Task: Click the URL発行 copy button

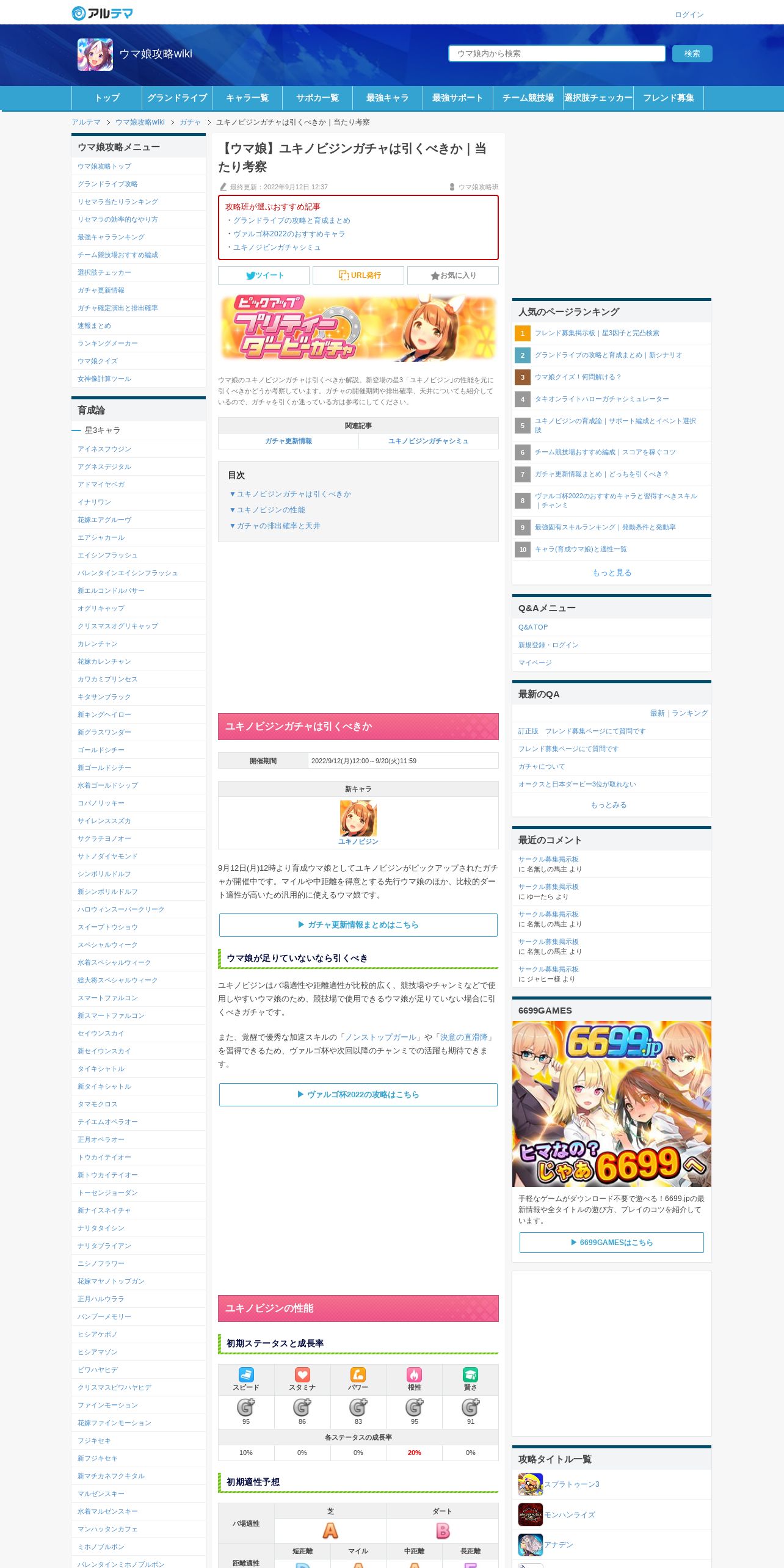Action: click(x=358, y=275)
